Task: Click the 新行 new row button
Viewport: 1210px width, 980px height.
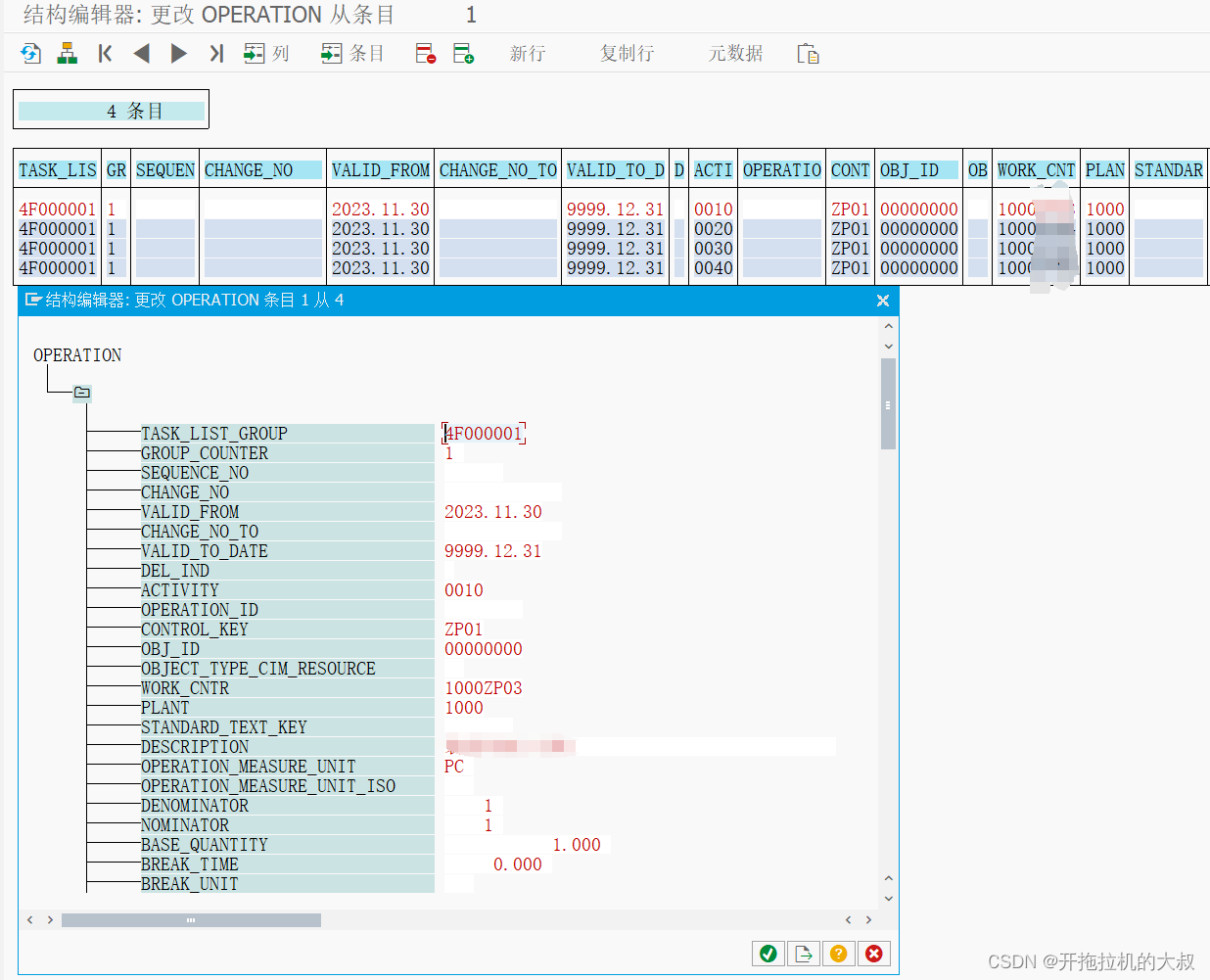Action: tap(528, 54)
